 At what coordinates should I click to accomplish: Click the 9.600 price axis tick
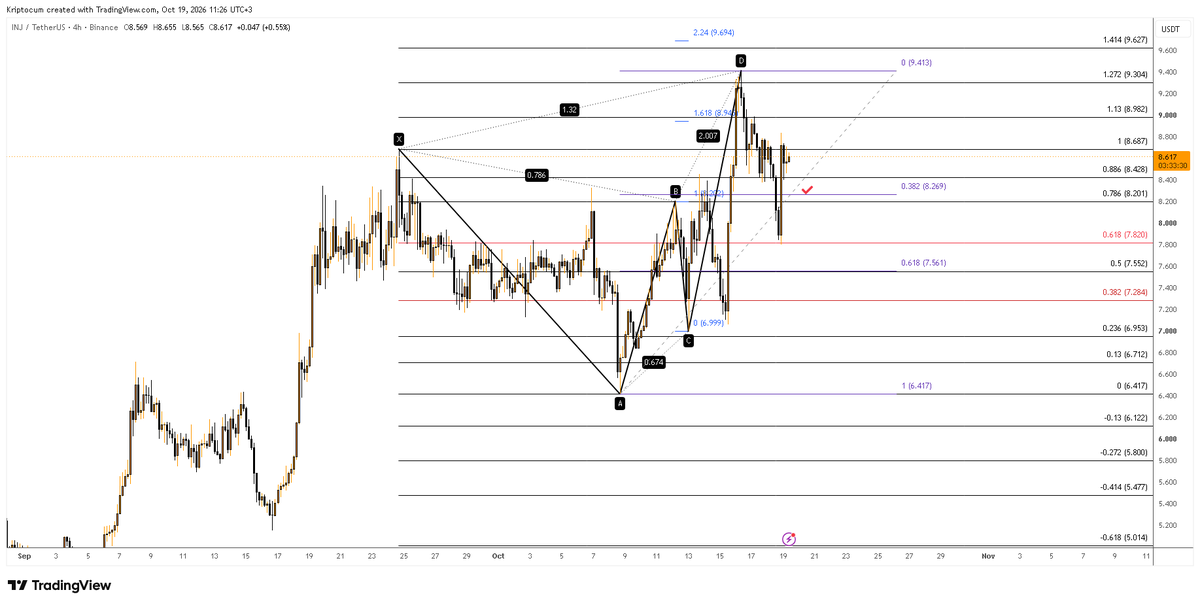pos(1166,50)
